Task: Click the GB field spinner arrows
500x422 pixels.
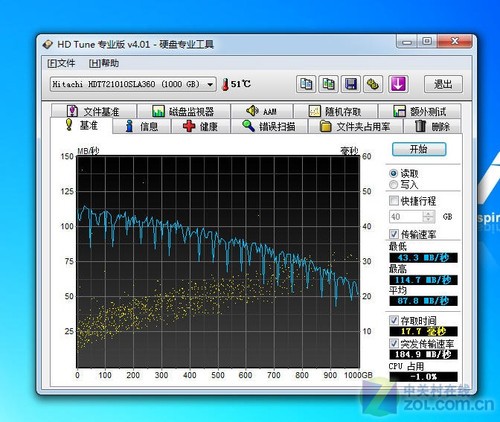Action: pyautogui.click(x=429, y=217)
